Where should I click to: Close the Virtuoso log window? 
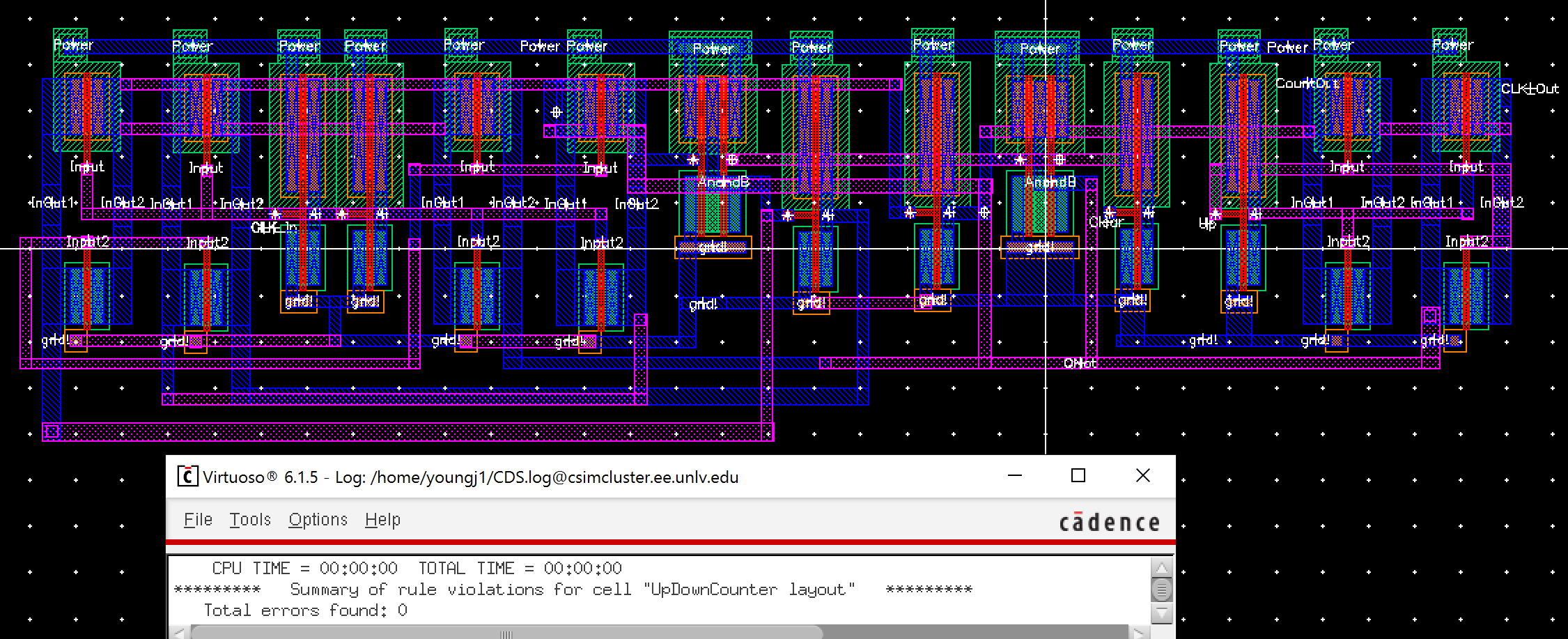tap(1142, 476)
